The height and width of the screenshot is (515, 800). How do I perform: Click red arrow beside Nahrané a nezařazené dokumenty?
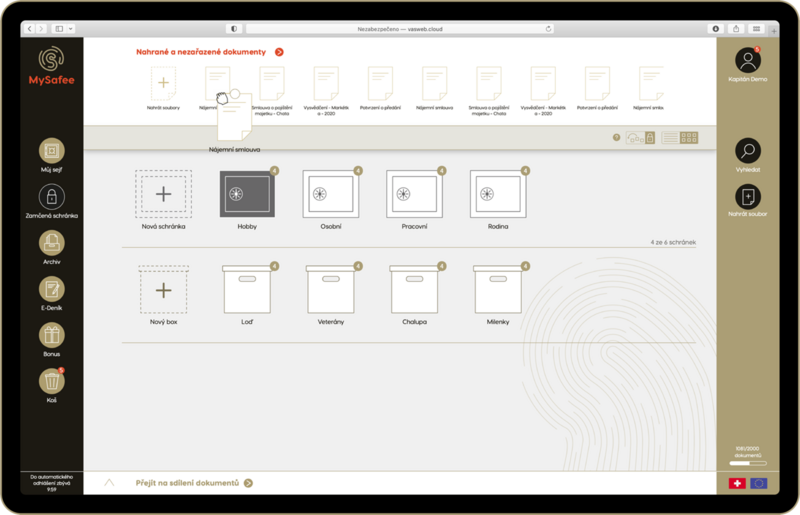coord(279,52)
